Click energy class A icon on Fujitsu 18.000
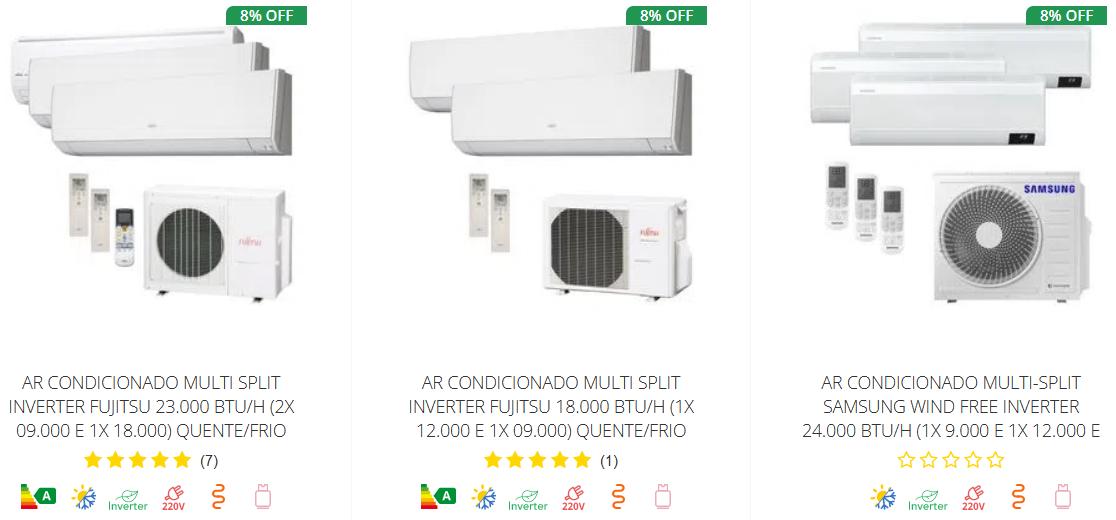 point(438,497)
